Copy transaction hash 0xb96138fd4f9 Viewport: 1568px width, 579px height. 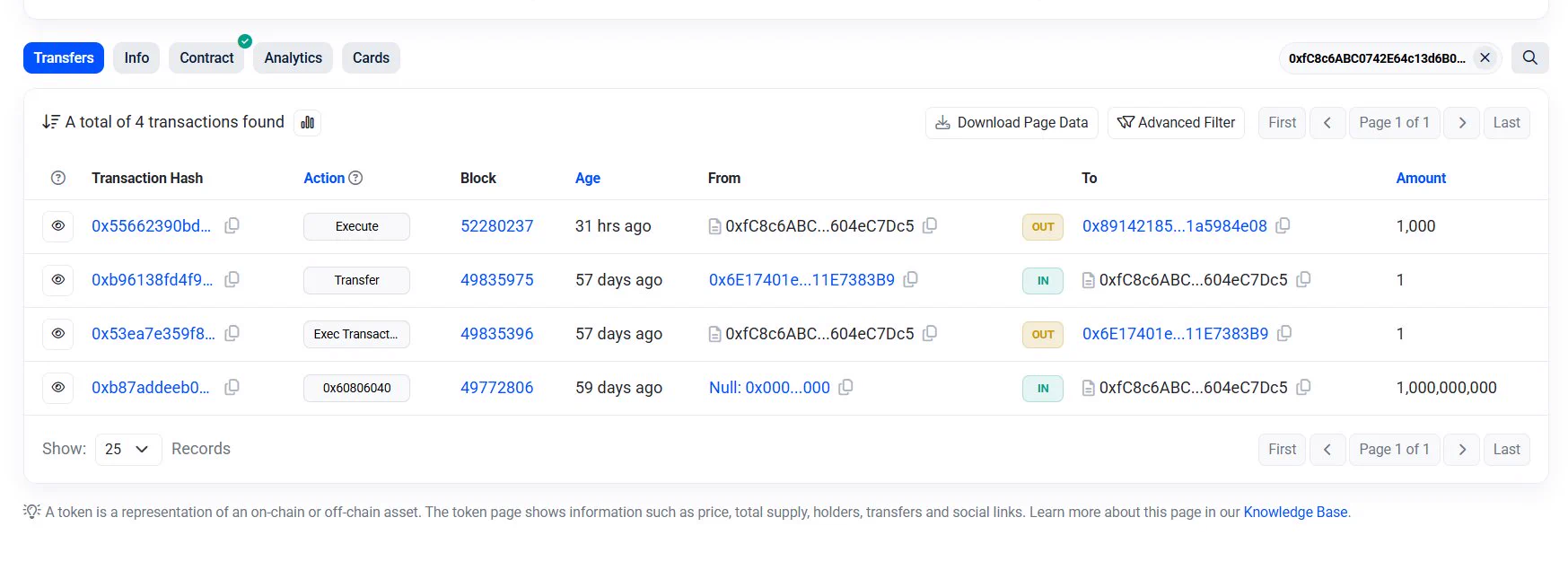232,279
